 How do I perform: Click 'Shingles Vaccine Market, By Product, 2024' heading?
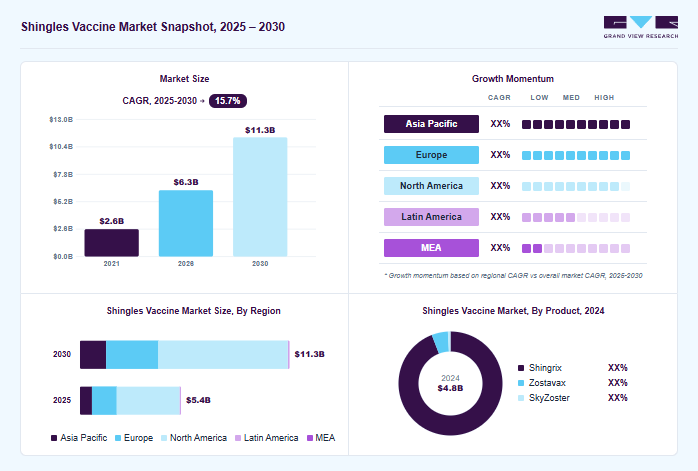click(513, 311)
